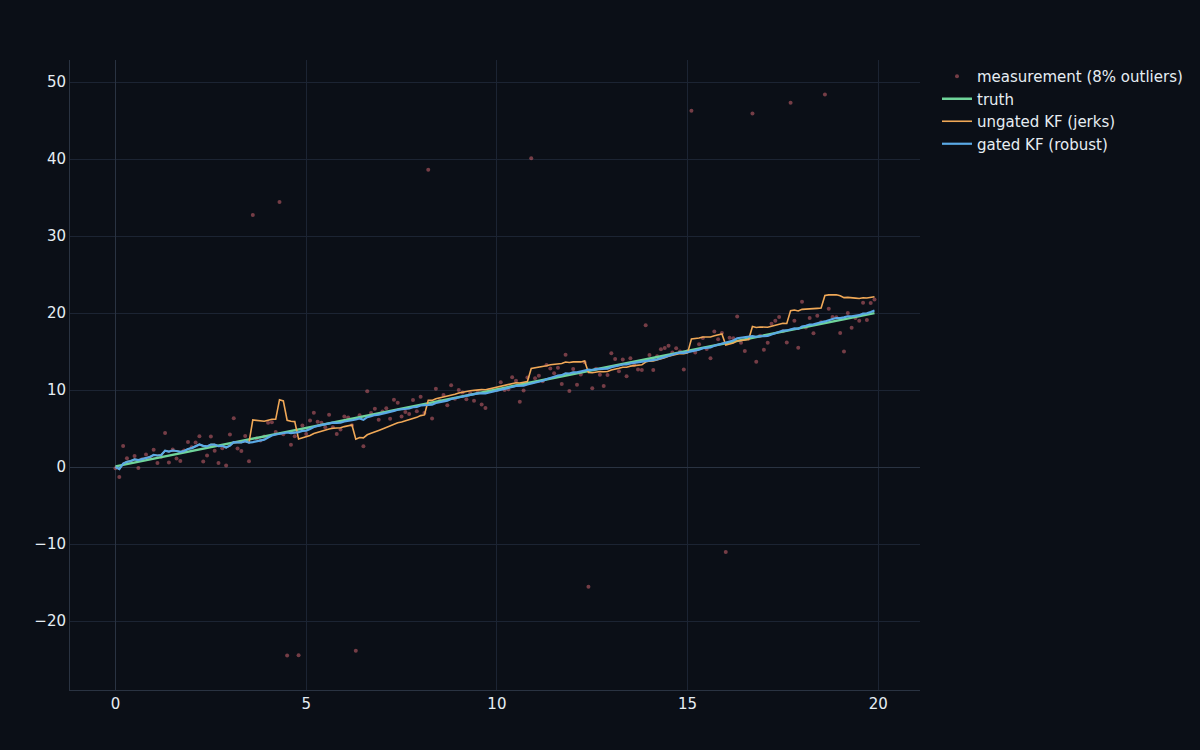Image resolution: width=1200 pixels, height=750 pixels.
Task: Click the orange ungated KF legend swatch
Action: tap(957, 122)
